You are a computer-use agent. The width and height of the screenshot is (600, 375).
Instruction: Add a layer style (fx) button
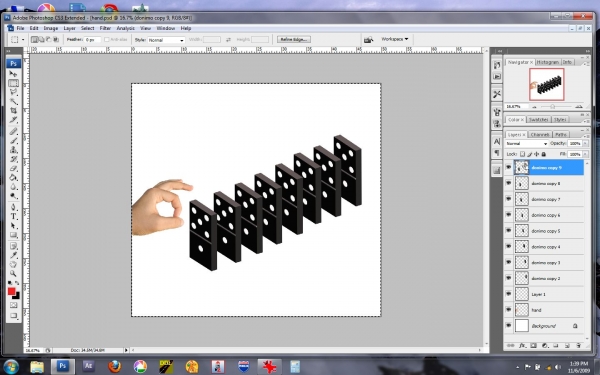point(522,346)
